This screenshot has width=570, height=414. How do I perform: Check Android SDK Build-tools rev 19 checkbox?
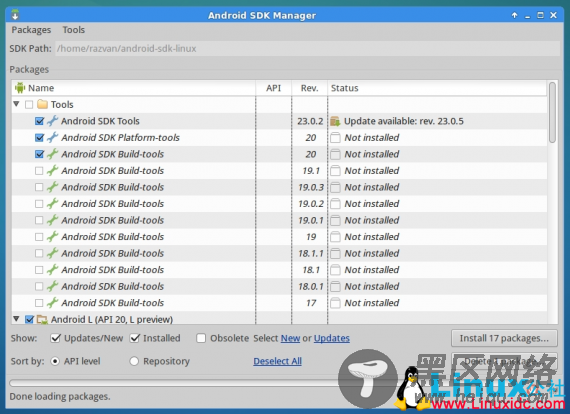(39, 237)
